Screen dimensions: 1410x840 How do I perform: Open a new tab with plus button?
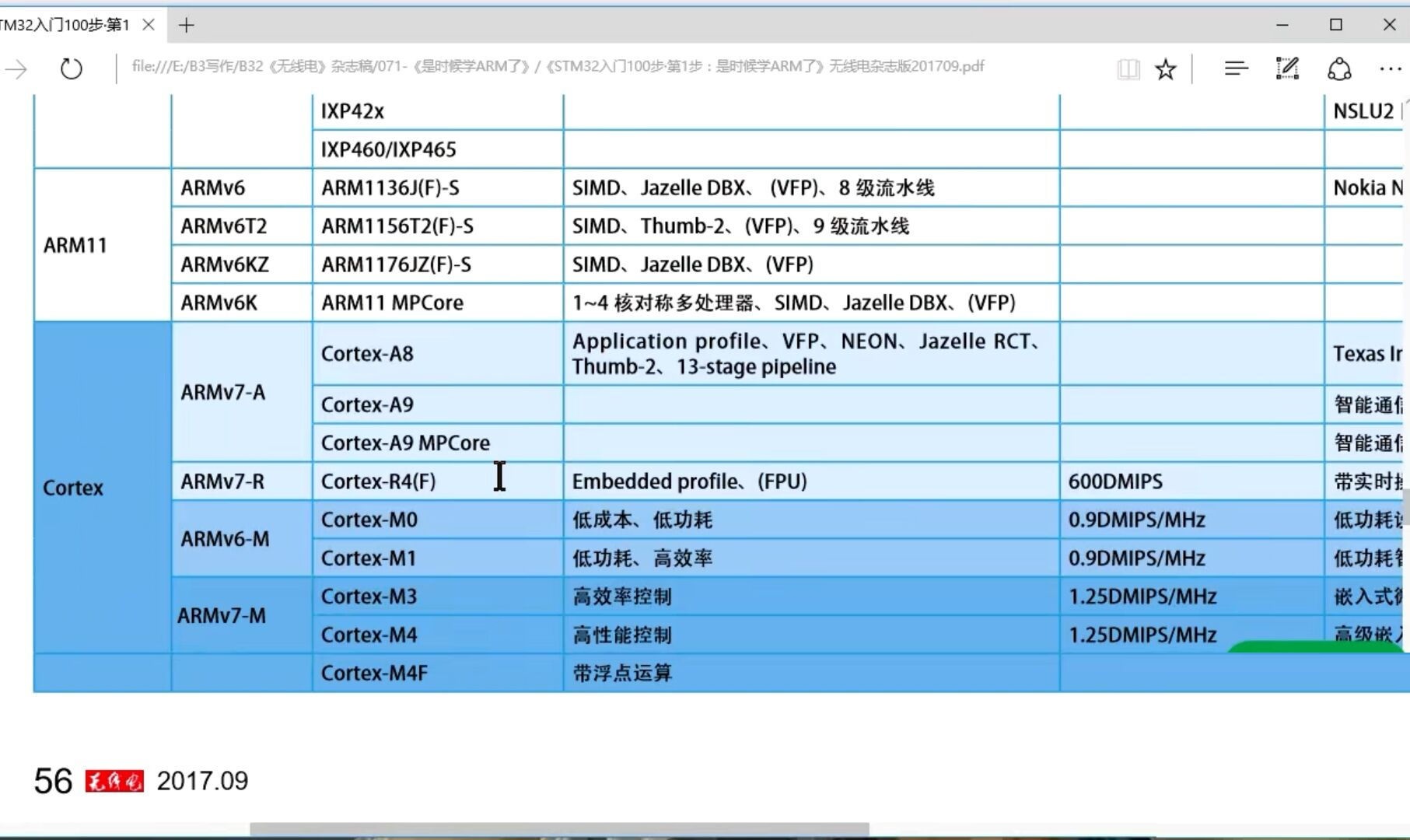186,25
